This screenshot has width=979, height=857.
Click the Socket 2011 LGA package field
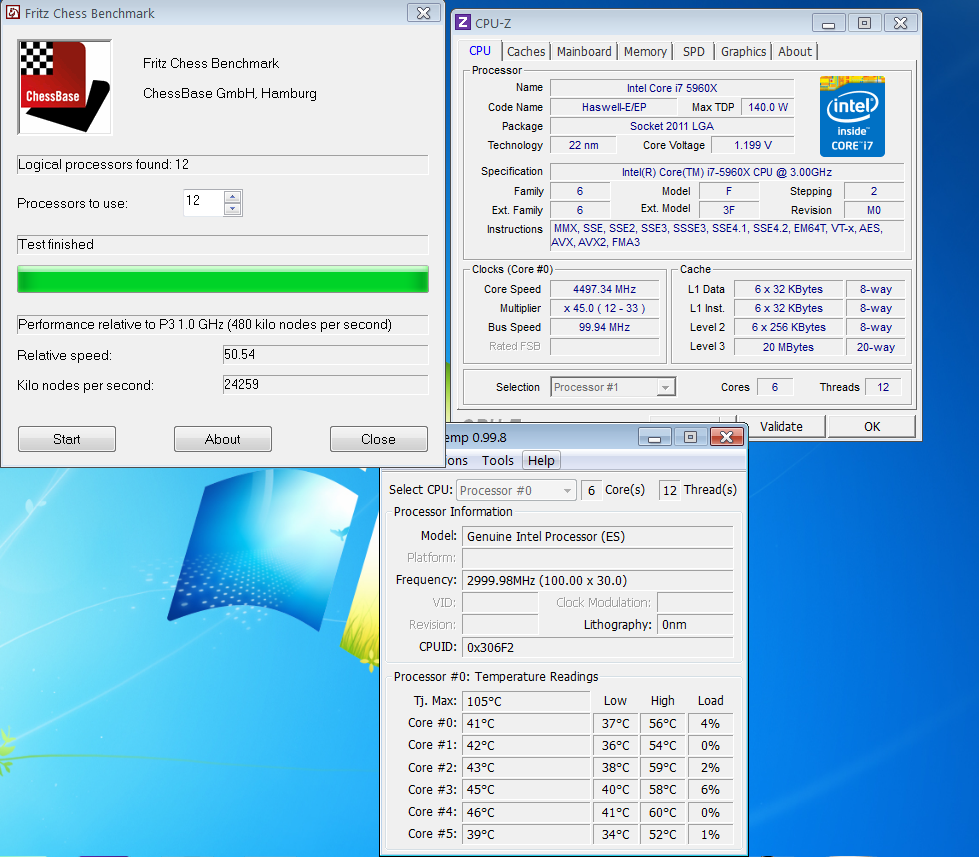click(672, 126)
